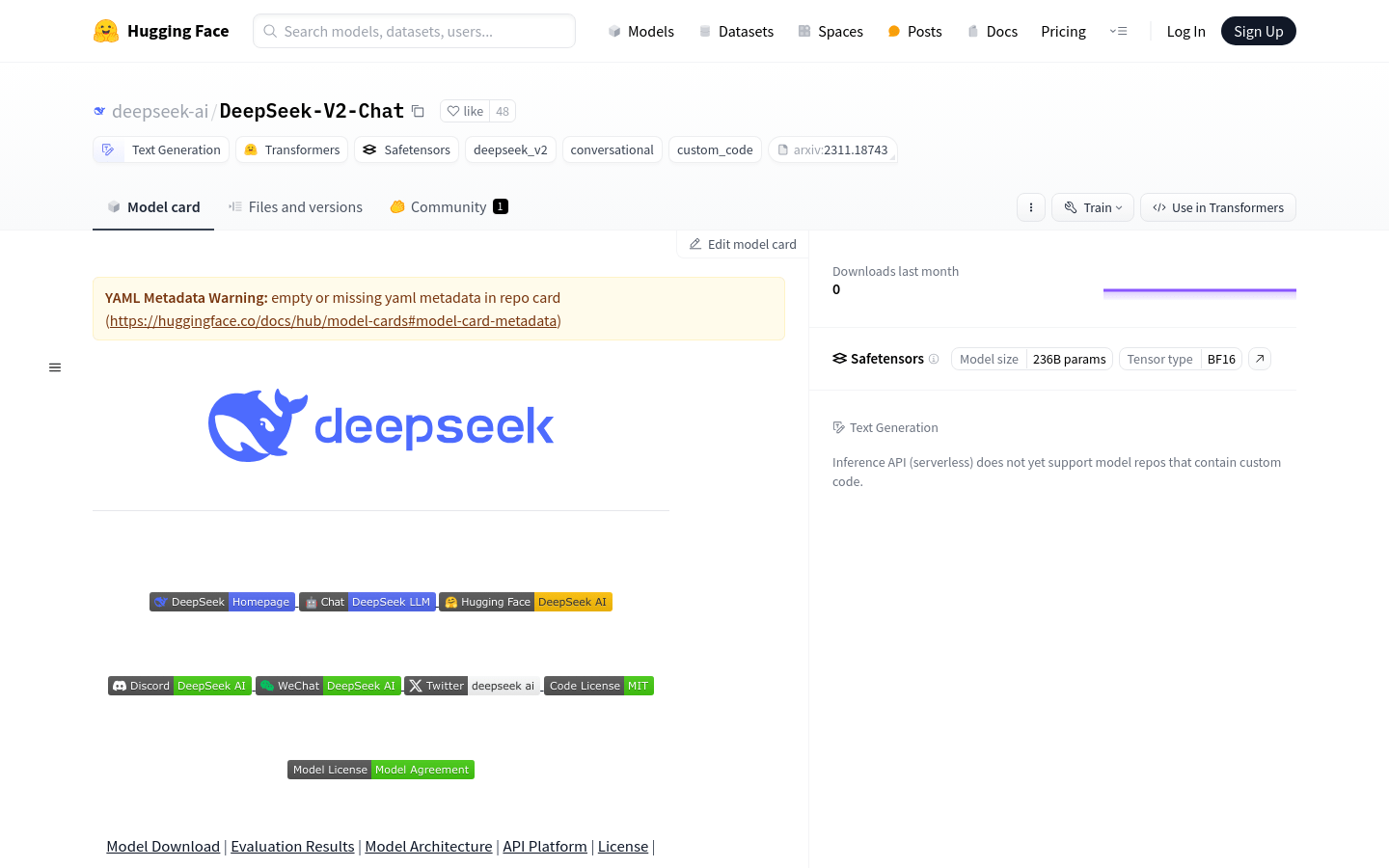This screenshot has width=1389, height=868.
Task: Click the Safetensors tag
Action: (x=406, y=149)
